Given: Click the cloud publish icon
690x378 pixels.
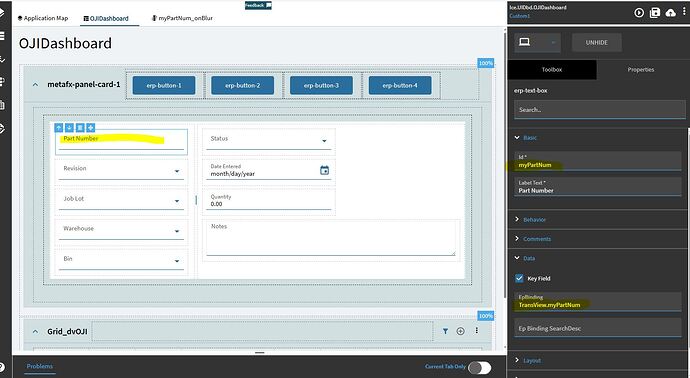Looking at the screenshot, I should tap(671, 13).
